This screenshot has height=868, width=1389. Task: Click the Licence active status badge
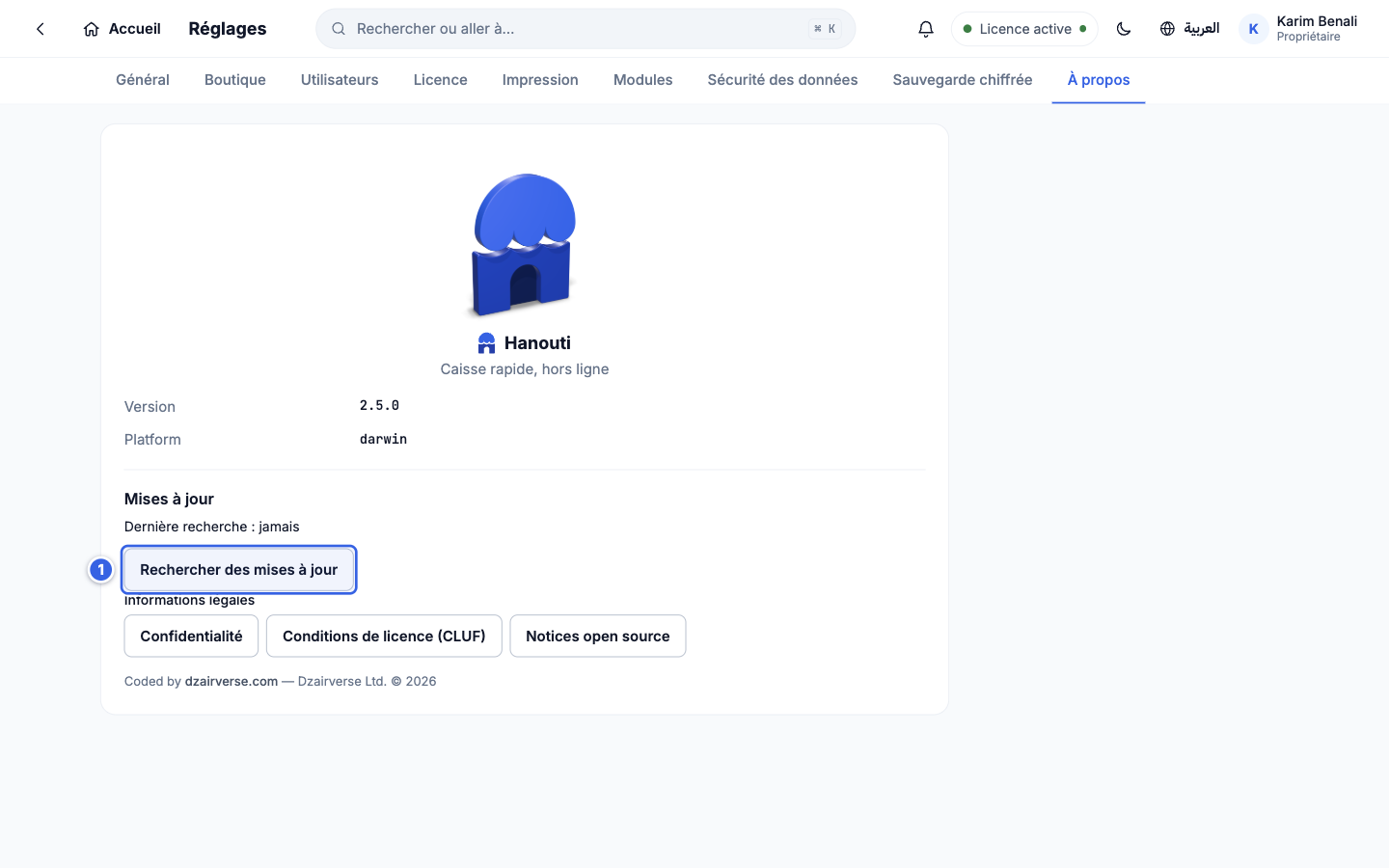(x=1024, y=29)
